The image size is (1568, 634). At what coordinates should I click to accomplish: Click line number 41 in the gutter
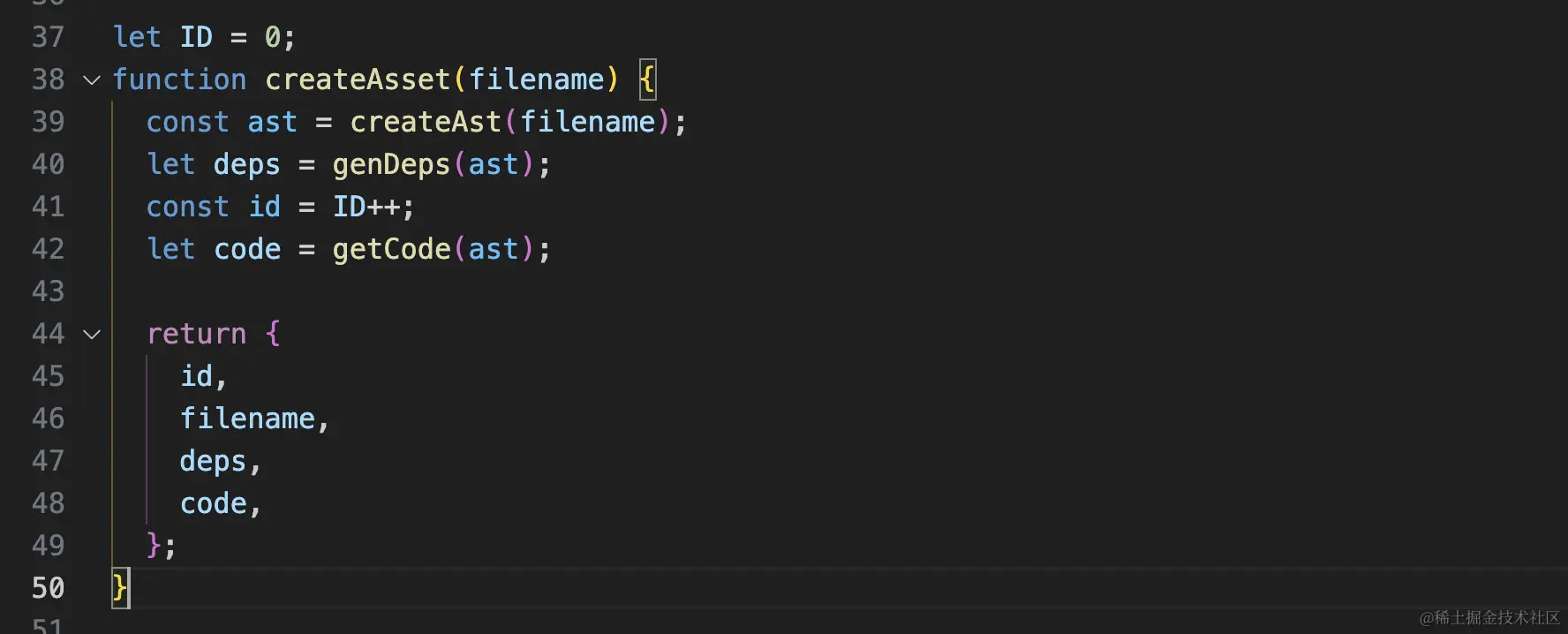tap(49, 207)
